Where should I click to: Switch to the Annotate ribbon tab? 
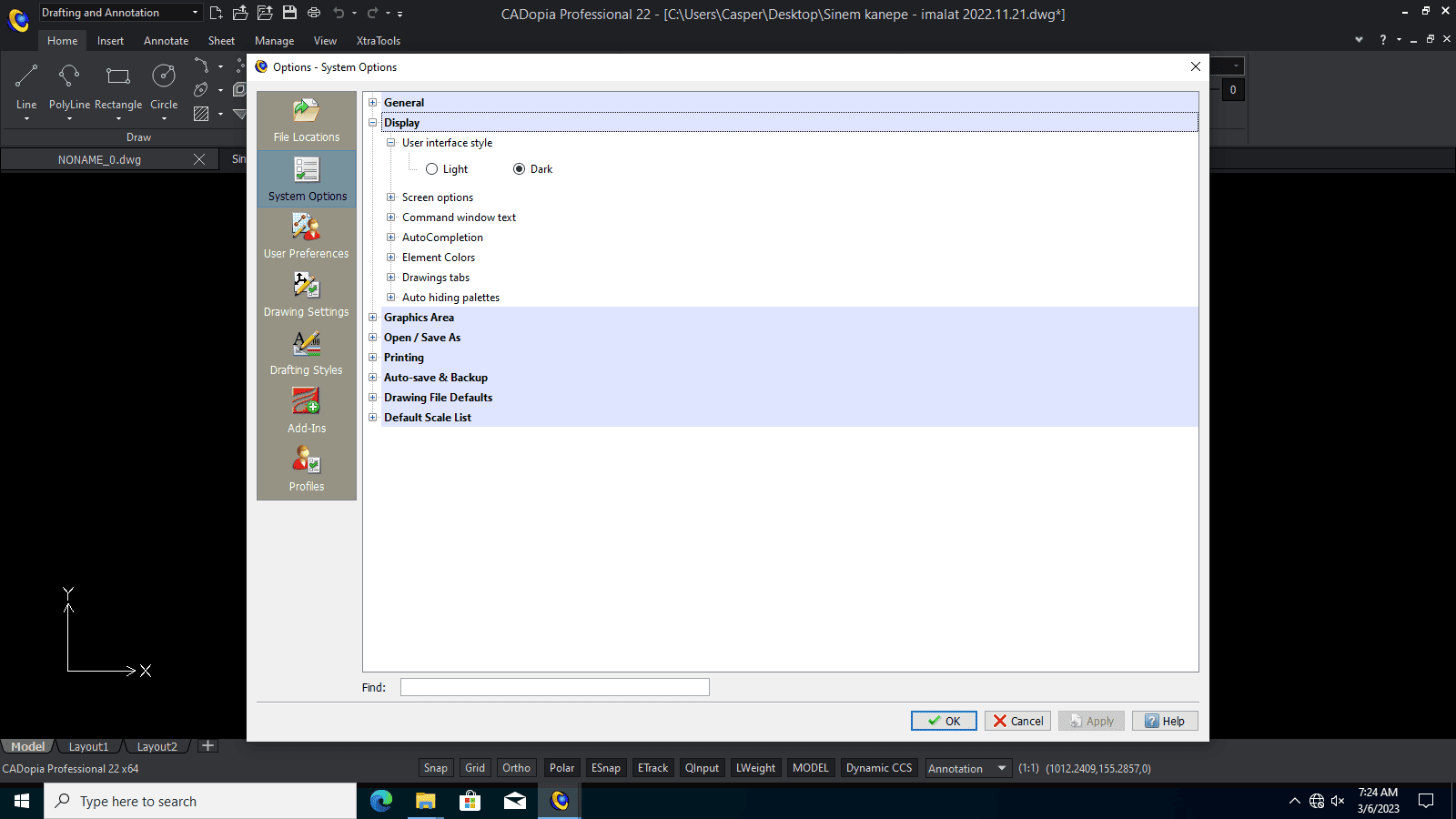166,41
